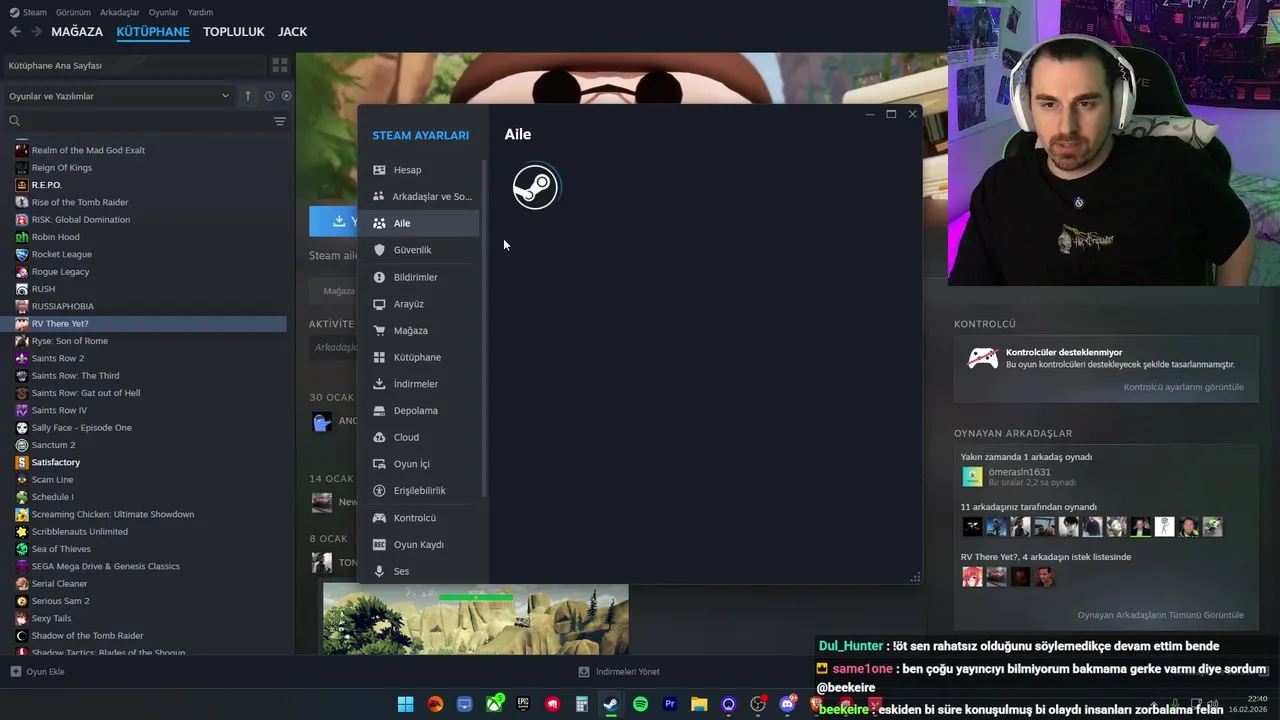Viewport: 1280px width, 720px height.
Task: Click Oyun Ekle at bottom left
Action: pos(37,672)
